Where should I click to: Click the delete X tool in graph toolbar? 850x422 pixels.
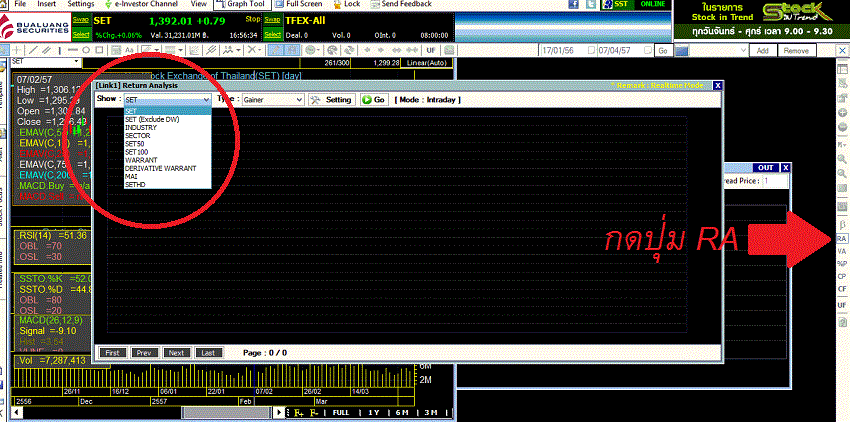[253, 50]
